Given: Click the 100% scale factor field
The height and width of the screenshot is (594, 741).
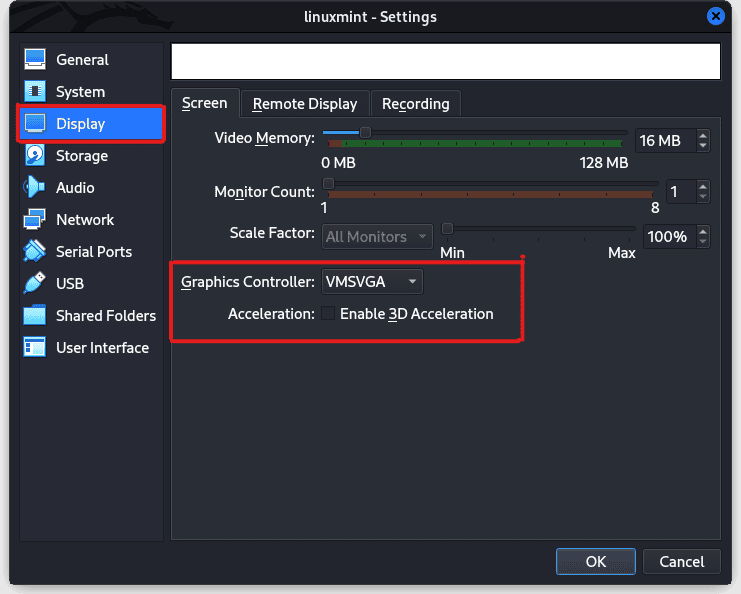Looking at the screenshot, I should pos(670,236).
